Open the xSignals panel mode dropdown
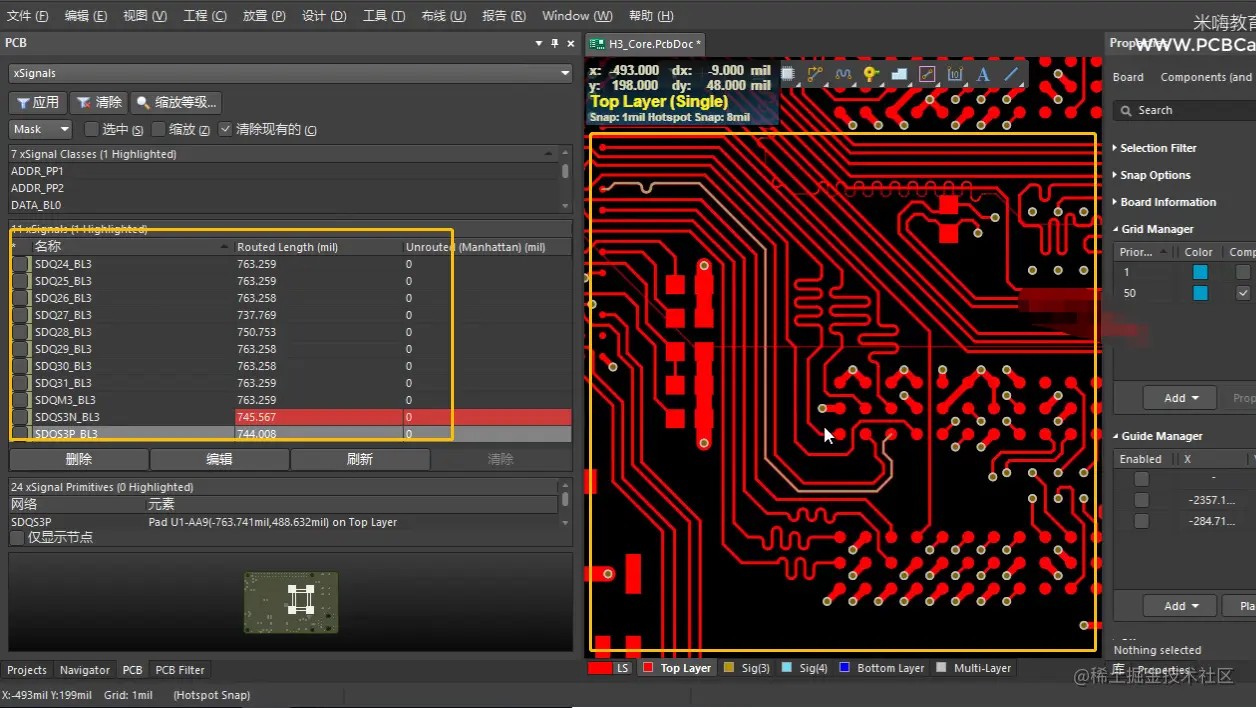Image resolution: width=1256 pixels, height=708 pixels. coord(566,73)
